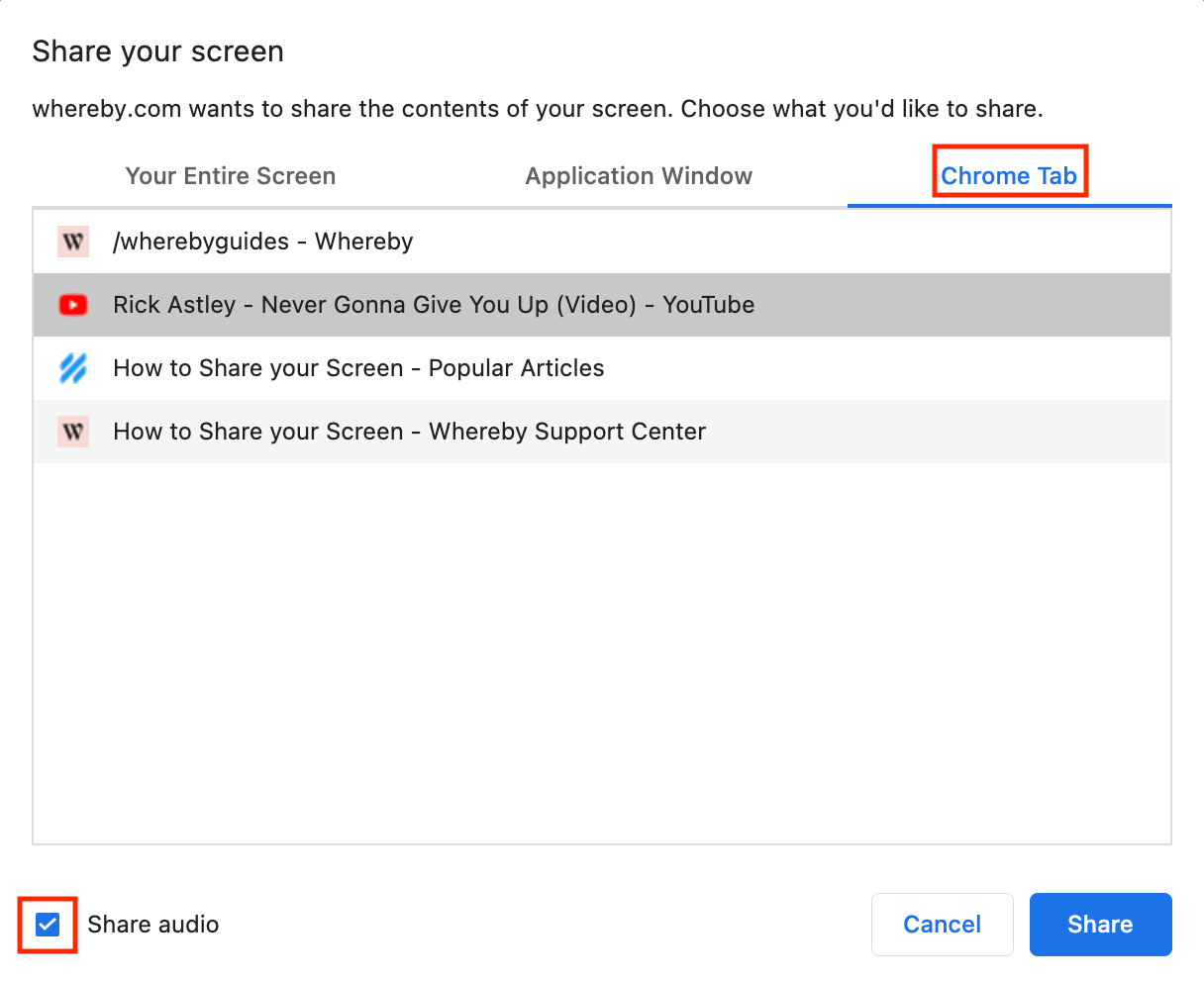Screen dimensions: 1204x982
Task: Pick How to Share your Screen - Popular Articles
Action: click(358, 368)
